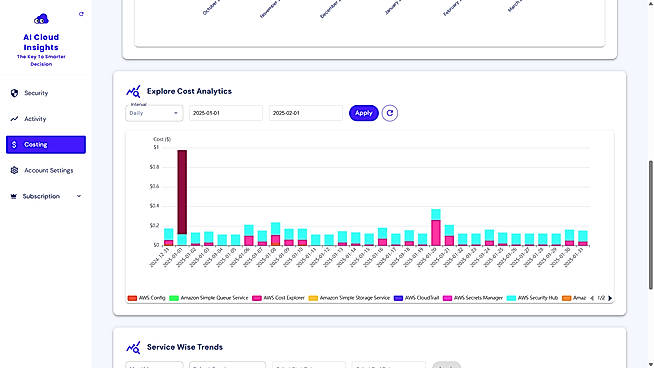
Task: Click the end date field 2025-02-01
Action: pos(306,113)
